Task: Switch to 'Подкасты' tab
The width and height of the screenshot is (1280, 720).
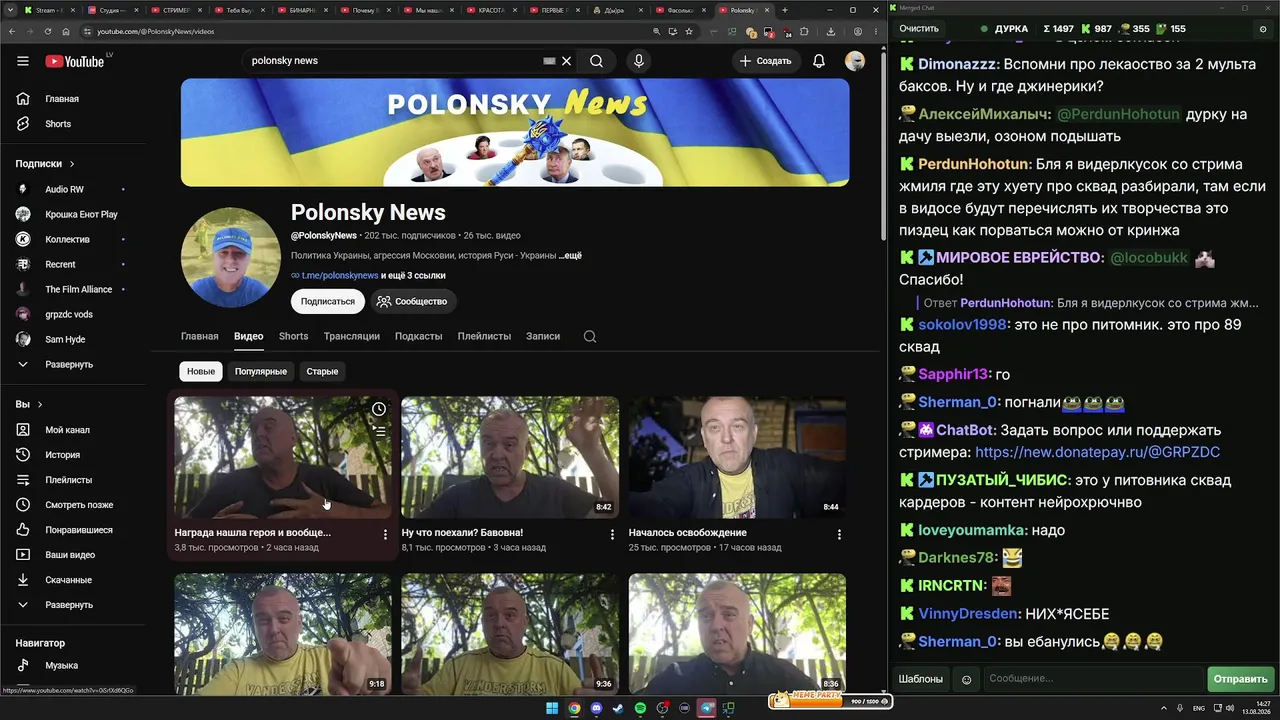Action: 419,337
